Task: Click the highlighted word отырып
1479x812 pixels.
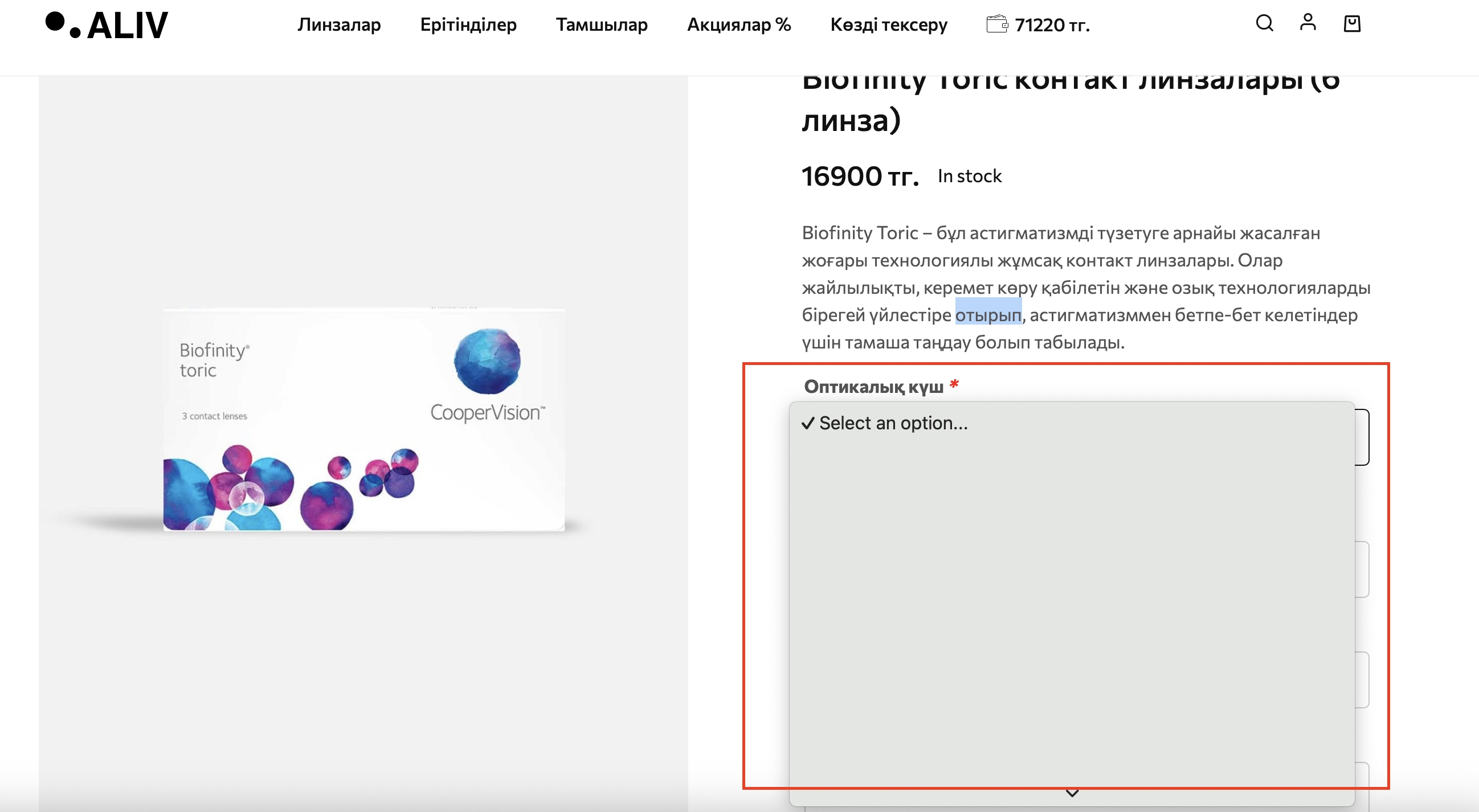Action: (x=987, y=315)
